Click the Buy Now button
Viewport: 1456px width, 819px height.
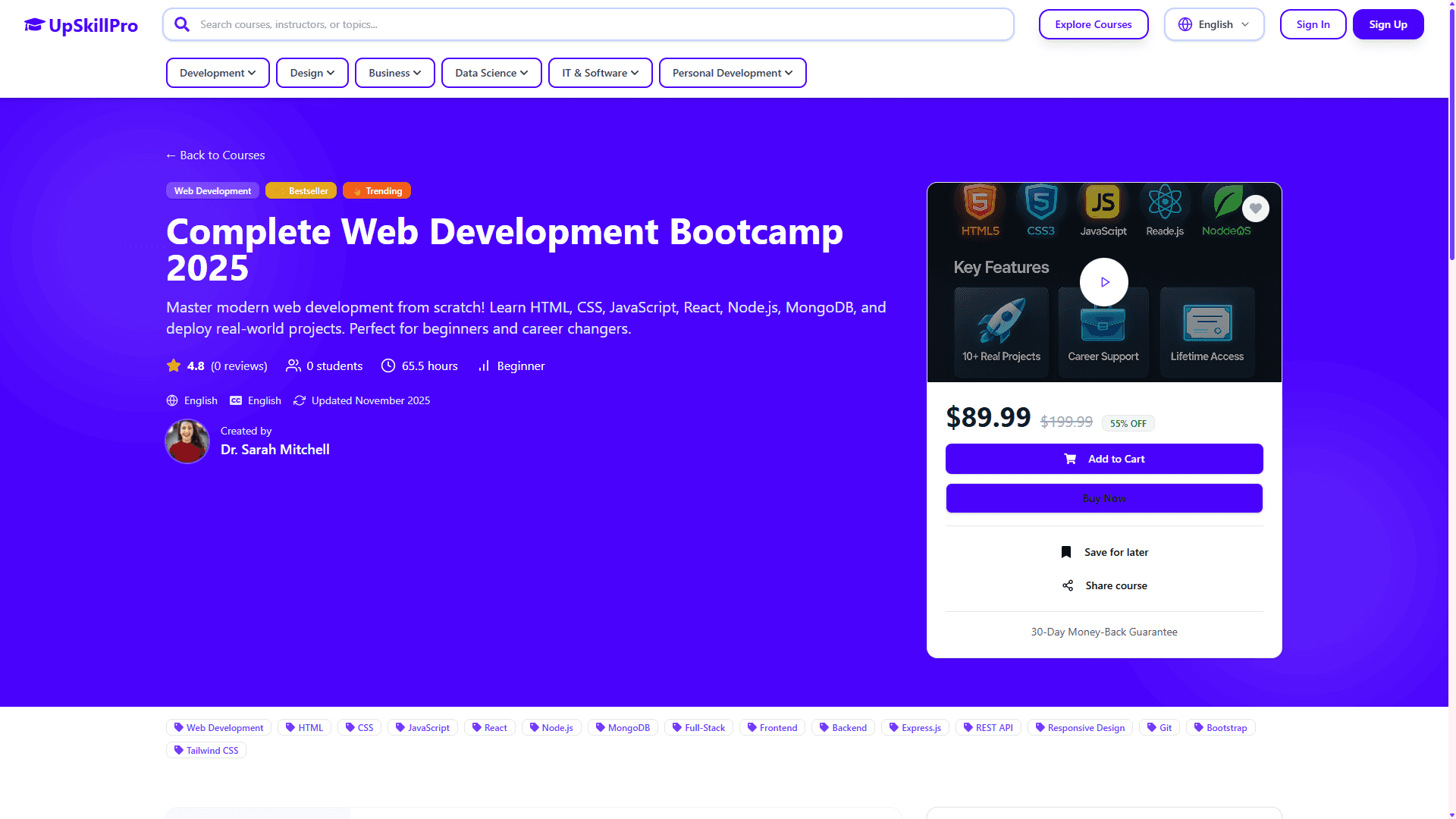point(1104,498)
